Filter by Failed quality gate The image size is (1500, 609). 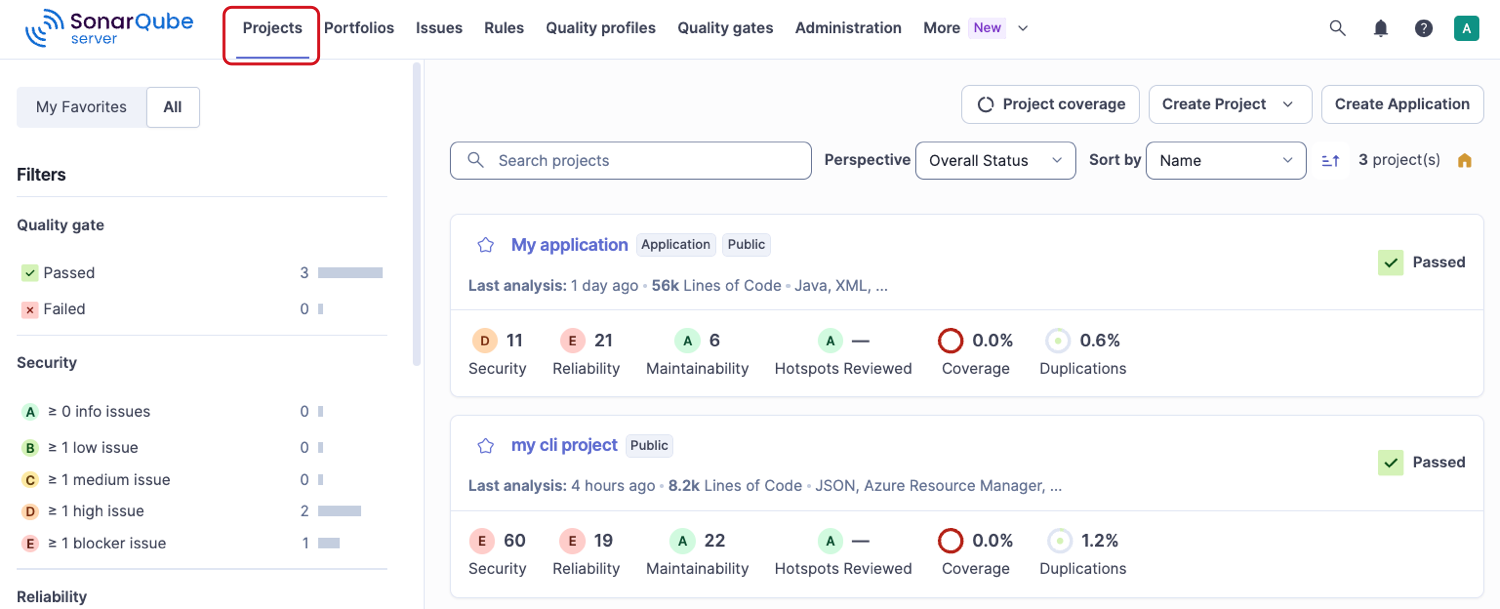(x=201, y=309)
